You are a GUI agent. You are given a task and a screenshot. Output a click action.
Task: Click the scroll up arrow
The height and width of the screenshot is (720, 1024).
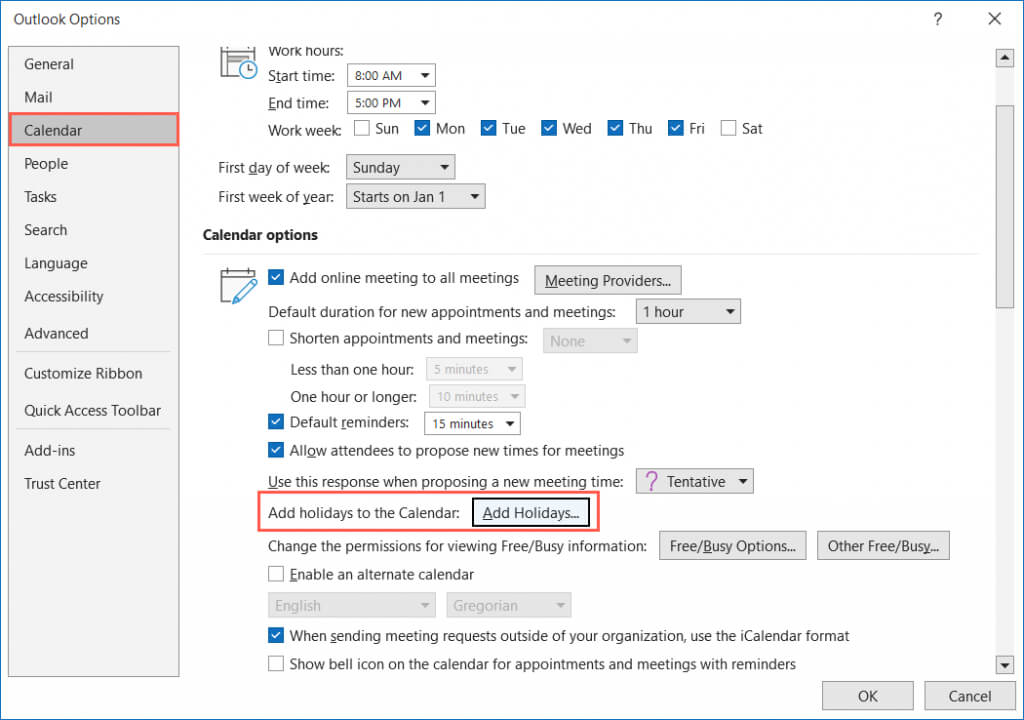1004,58
